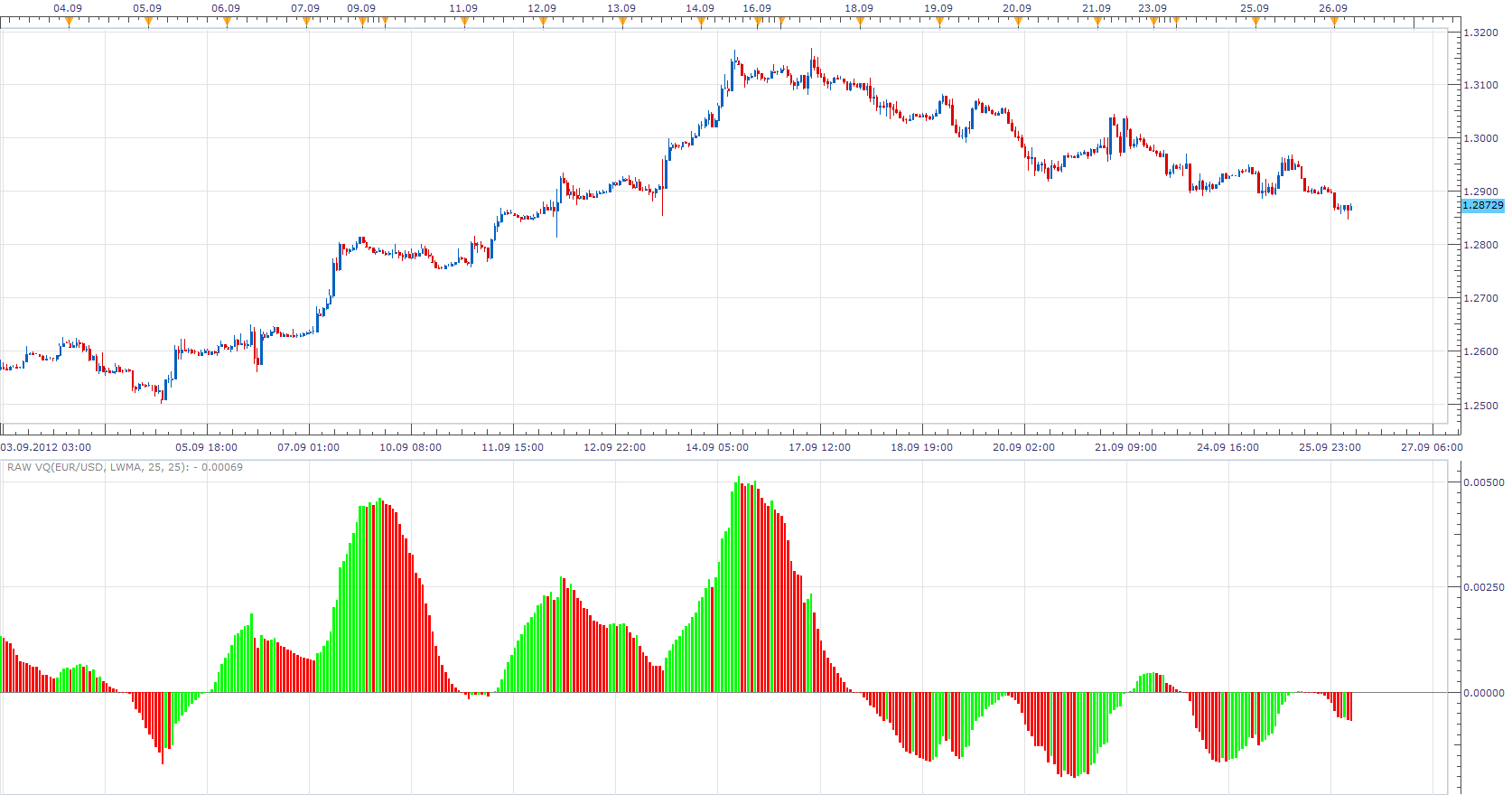The width and height of the screenshot is (1512, 795).
Task: Click the 11.09 day marker triangle
Action: [464, 23]
